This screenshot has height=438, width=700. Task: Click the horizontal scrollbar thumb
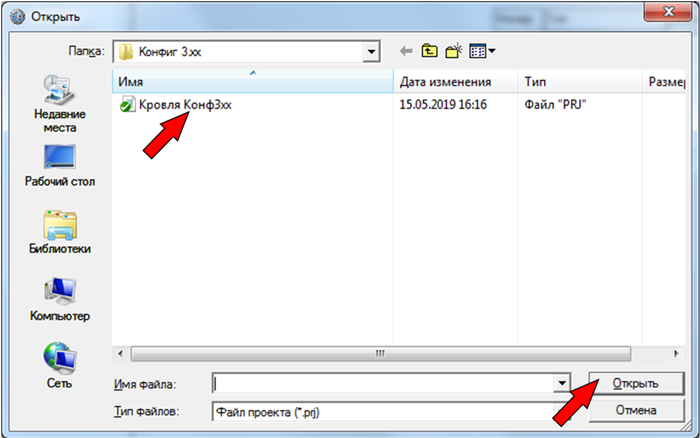coord(380,354)
